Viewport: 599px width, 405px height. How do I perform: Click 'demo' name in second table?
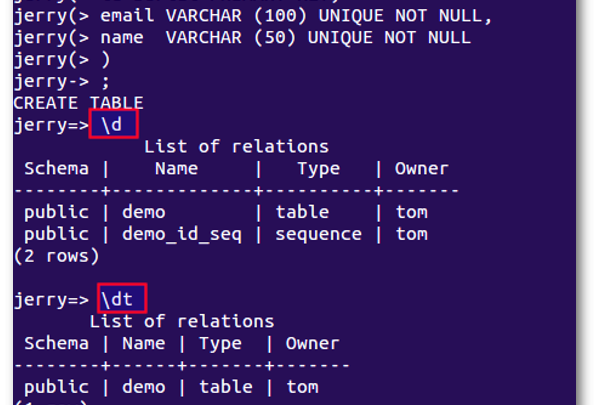tap(144, 387)
